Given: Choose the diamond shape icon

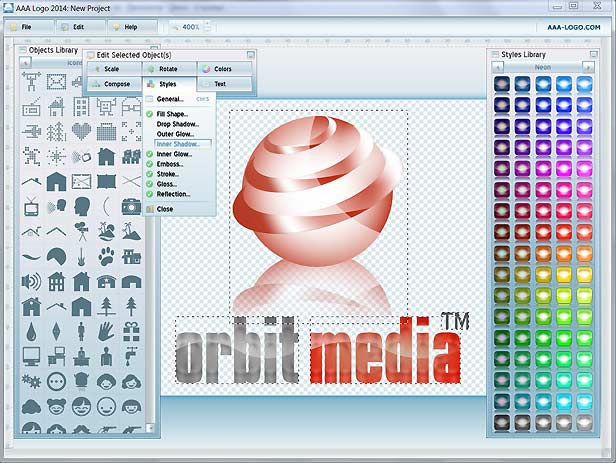Looking at the screenshot, I should pyautogui.click(x=57, y=332).
